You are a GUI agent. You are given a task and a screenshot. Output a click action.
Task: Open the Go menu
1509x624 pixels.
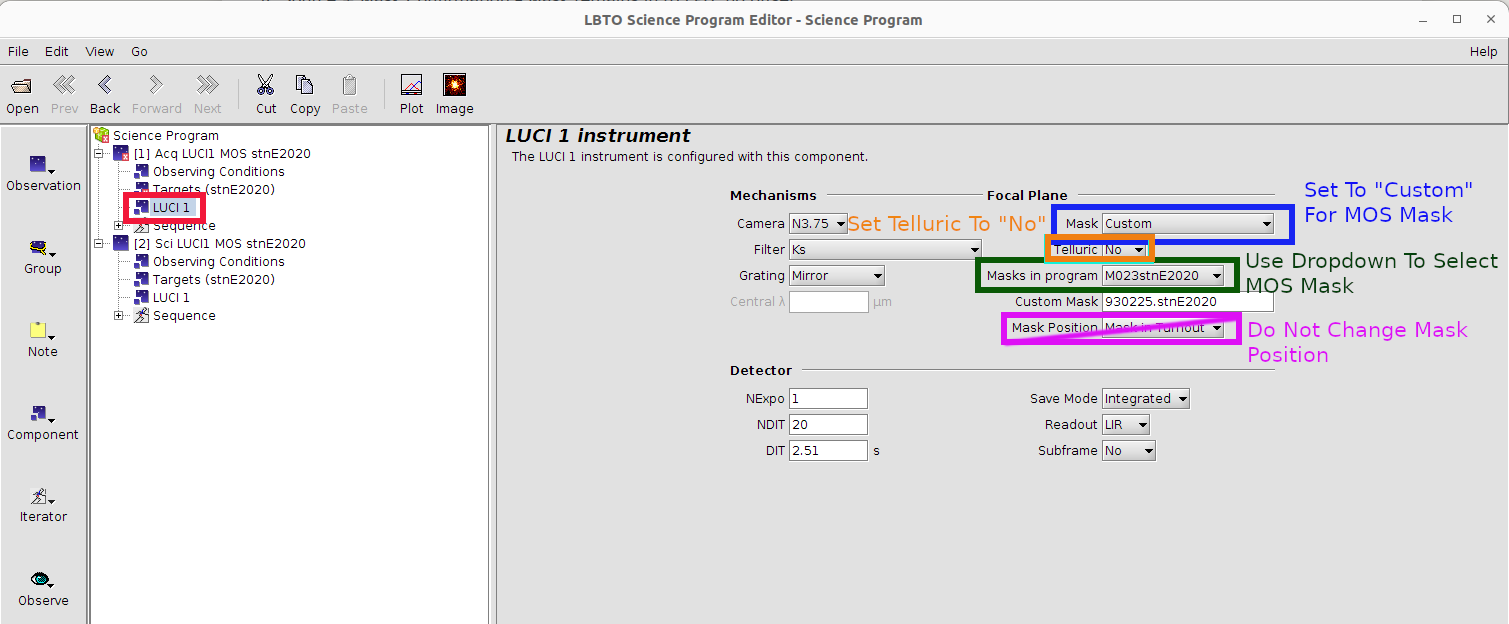tap(139, 52)
